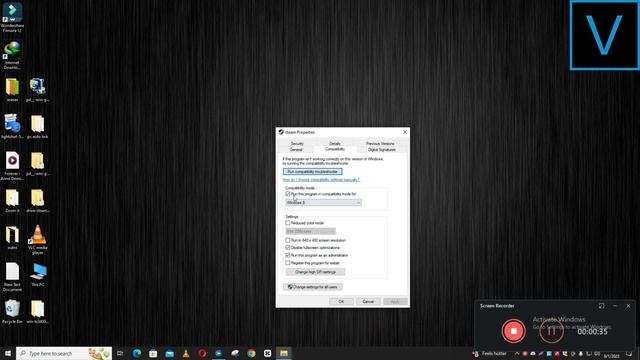Open the drive down... folder on desktop
Image resolution: width=640 pixels, height=360 pixels.
(38, 200)
